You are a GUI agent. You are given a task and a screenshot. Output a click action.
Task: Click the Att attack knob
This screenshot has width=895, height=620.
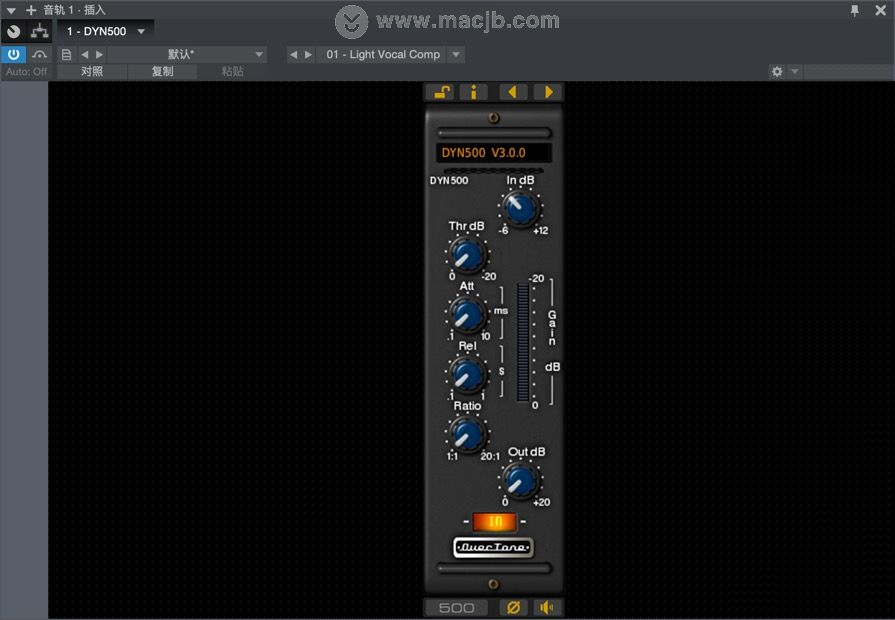(x=467, y=314)
